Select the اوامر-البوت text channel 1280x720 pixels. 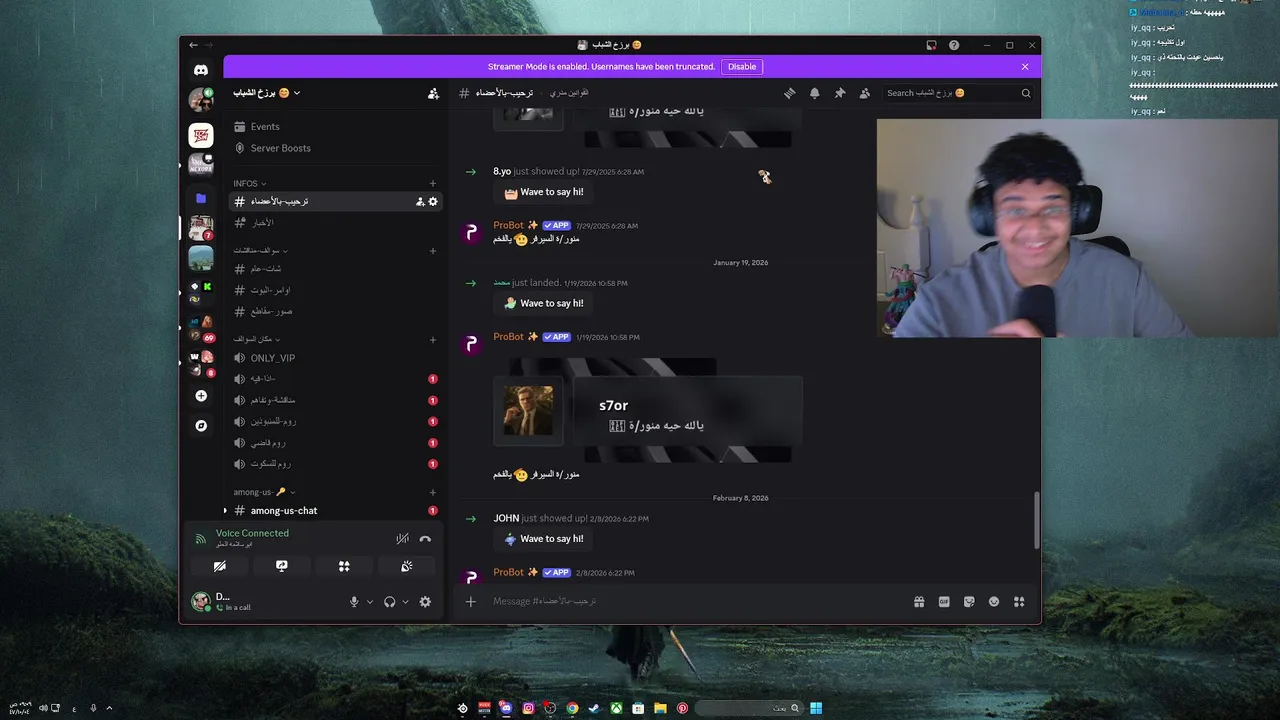click(x=334, y=290)
